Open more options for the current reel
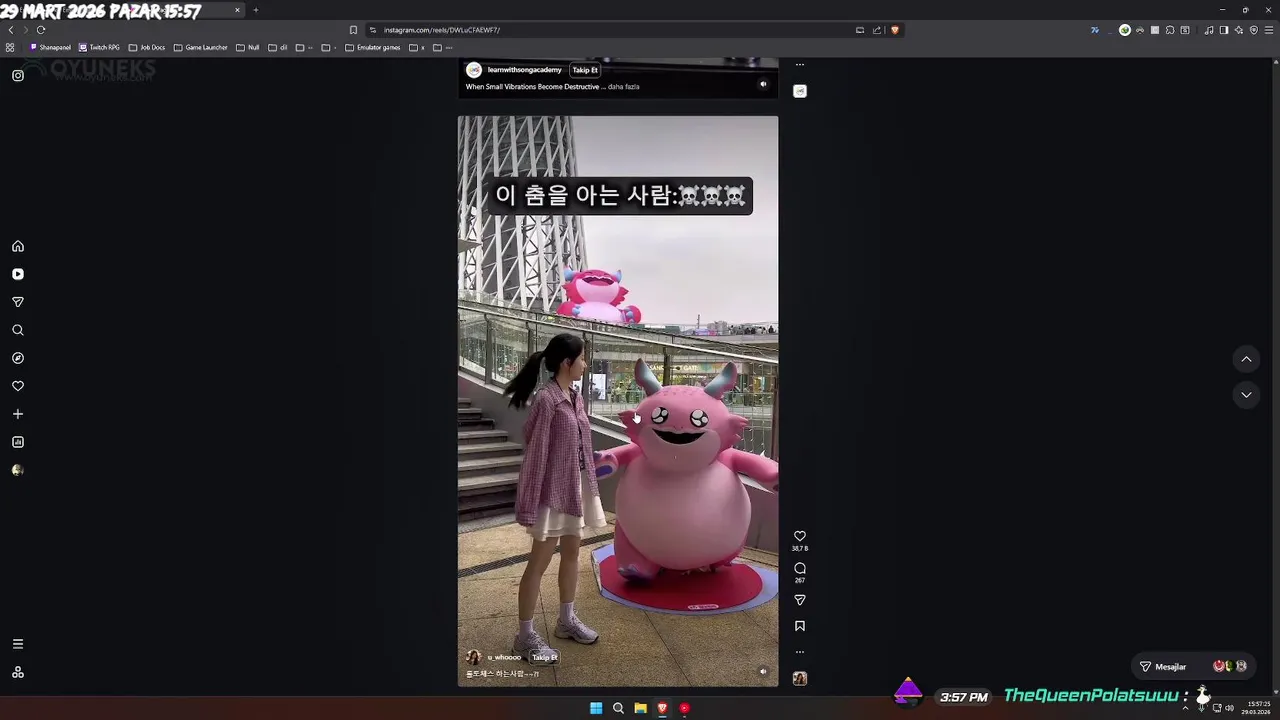1280x720 pixels. [x=800, y=652]
